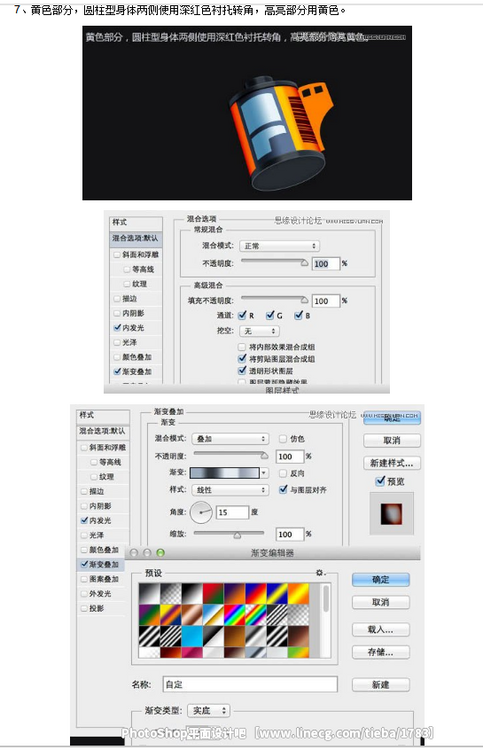This screenshot has width=483, height=750.
Task: Pick the yellow-violet-orange-blue gradient preset
Action: point(170,615)
